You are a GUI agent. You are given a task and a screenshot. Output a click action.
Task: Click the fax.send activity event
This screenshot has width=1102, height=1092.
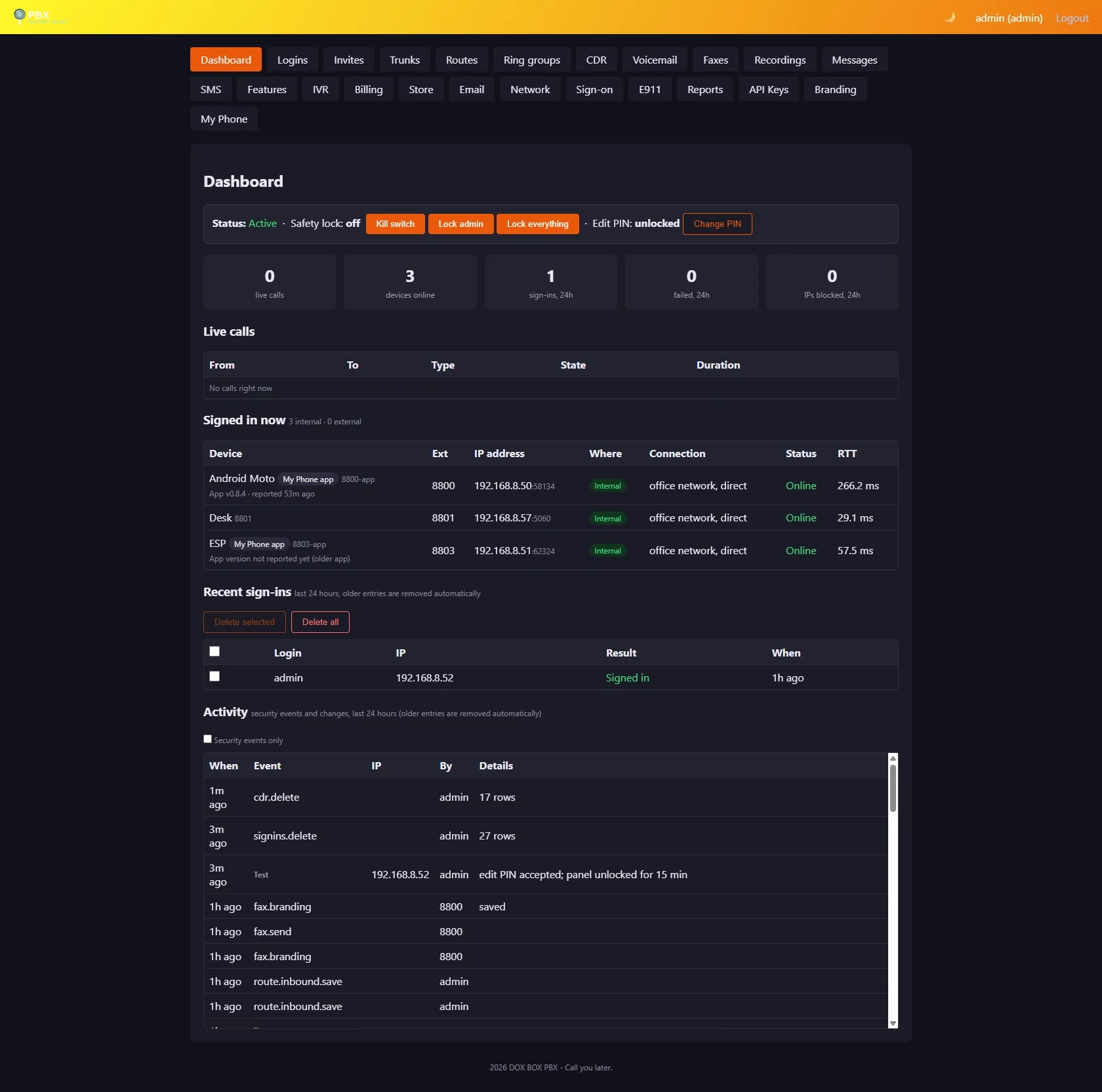click(272, 931)
